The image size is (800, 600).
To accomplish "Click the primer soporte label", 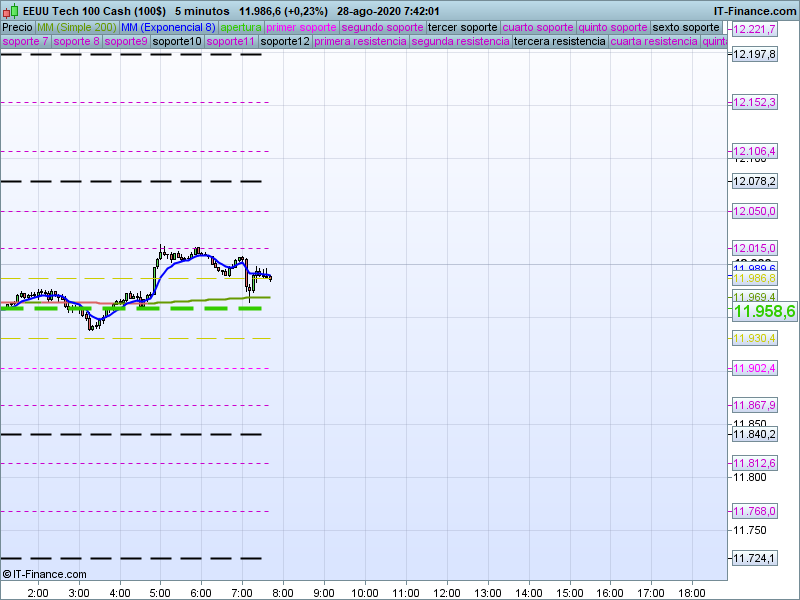I will click(302, 27).
